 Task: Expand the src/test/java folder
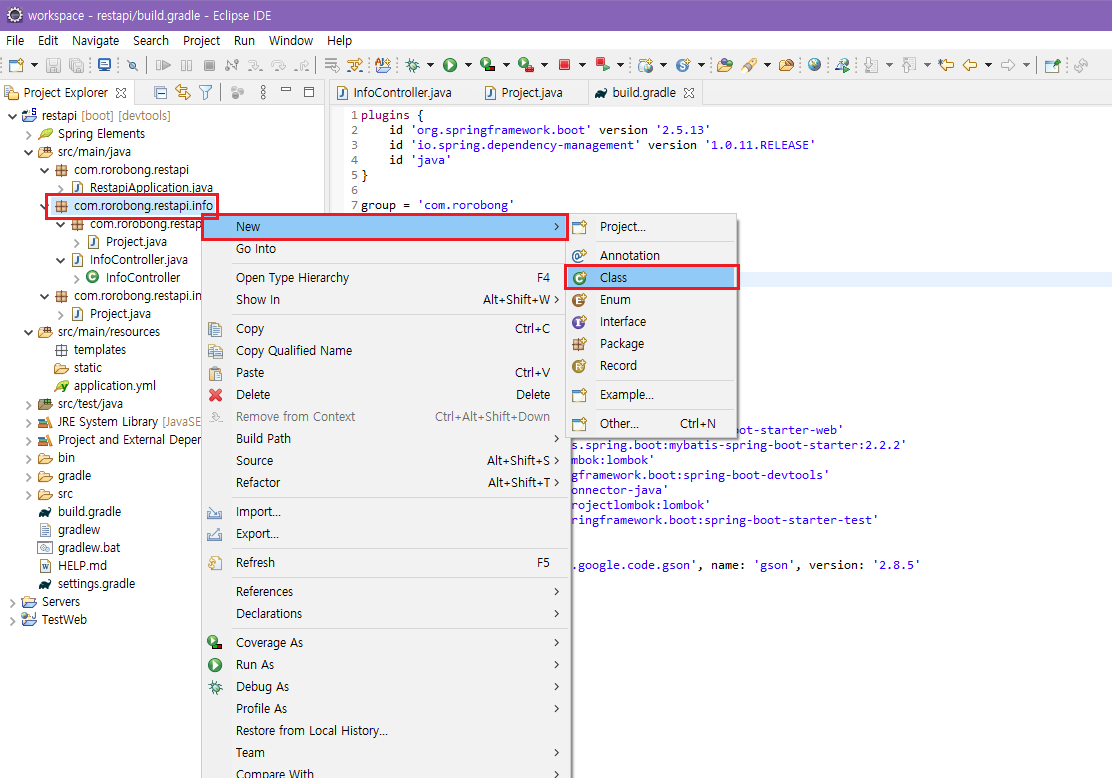click(x=28, y=404)
